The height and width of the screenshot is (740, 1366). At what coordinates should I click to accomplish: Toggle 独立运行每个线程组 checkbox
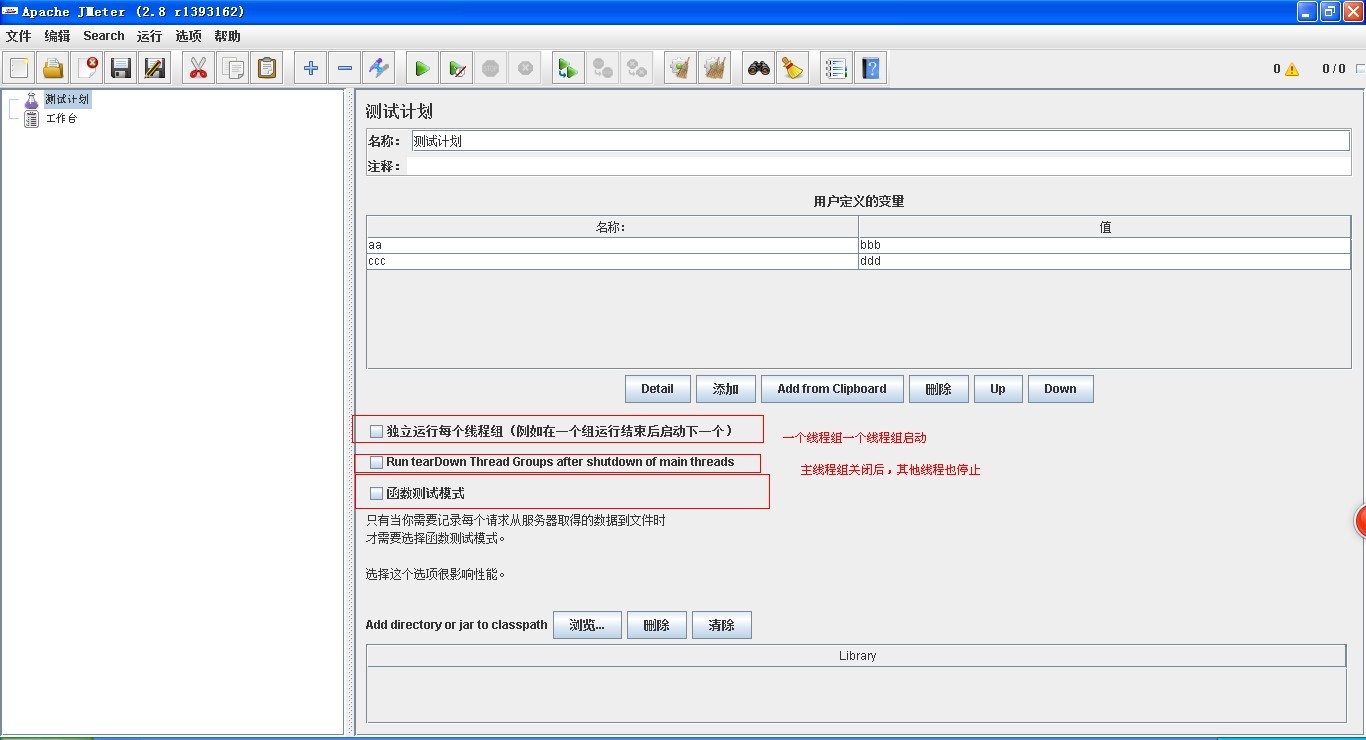click(376, 432)
